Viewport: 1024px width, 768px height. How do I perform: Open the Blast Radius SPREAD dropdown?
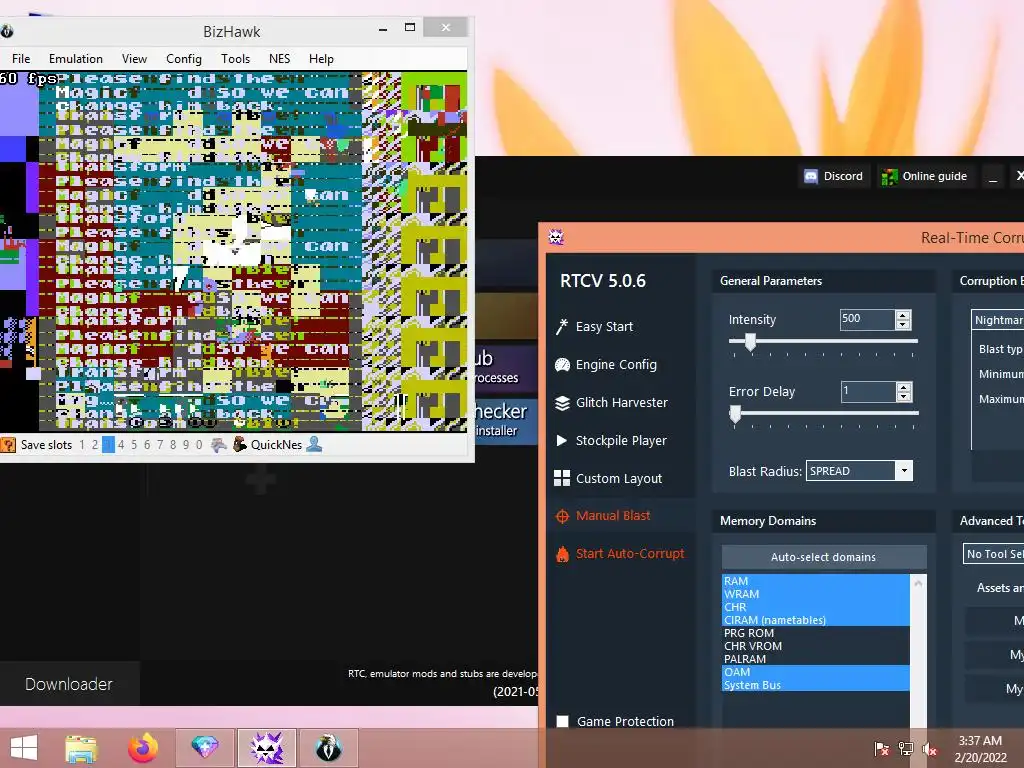(x=904, y=471)
